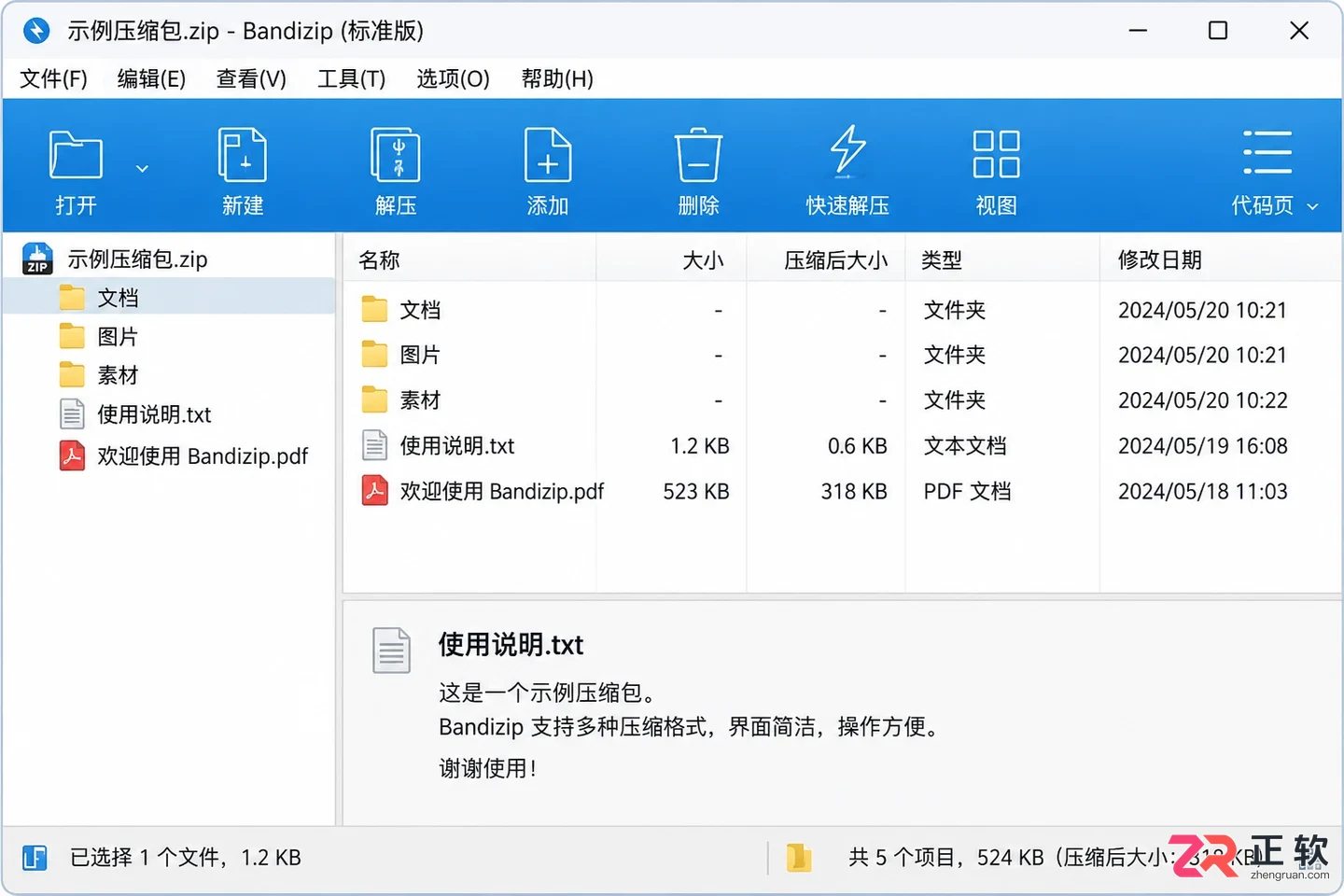The image size is (1344, 896).
Task: Click the ZIP archive icon in tree
Action: pyautogui.click(x=37, y=259)
